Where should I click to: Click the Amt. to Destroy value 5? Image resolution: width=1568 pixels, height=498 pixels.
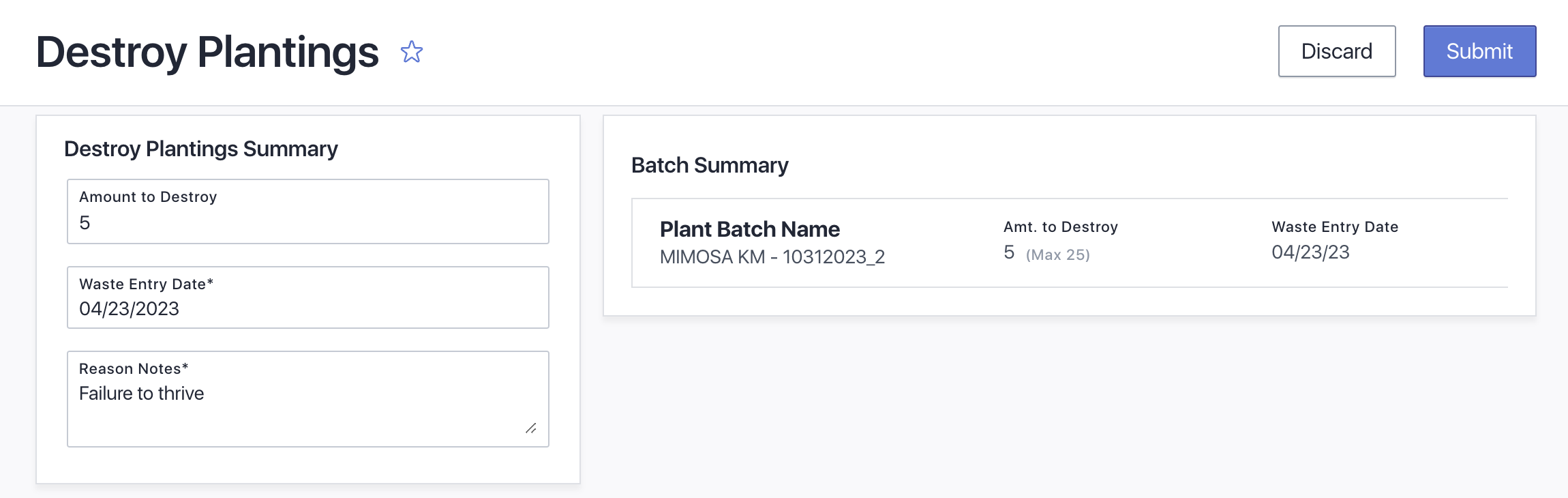1009,252
